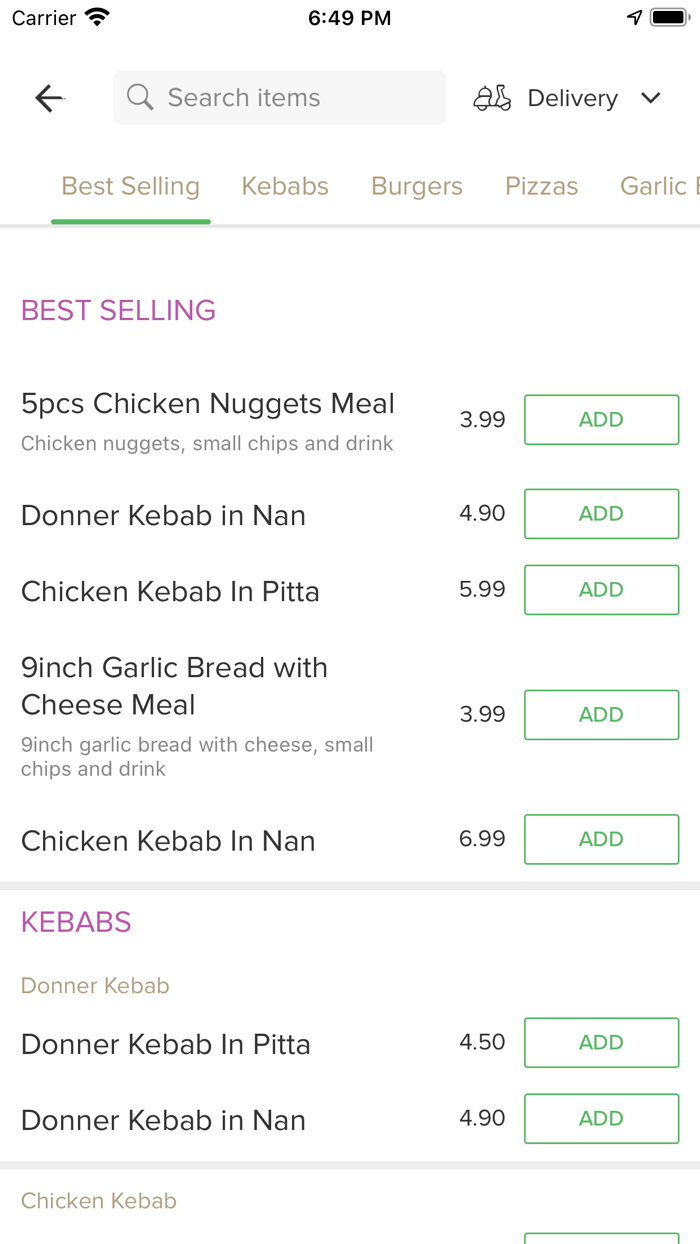Add Chicken Kebab In Pitta
The height and width of the screenshot is (1244, 700).
point(601,590)
